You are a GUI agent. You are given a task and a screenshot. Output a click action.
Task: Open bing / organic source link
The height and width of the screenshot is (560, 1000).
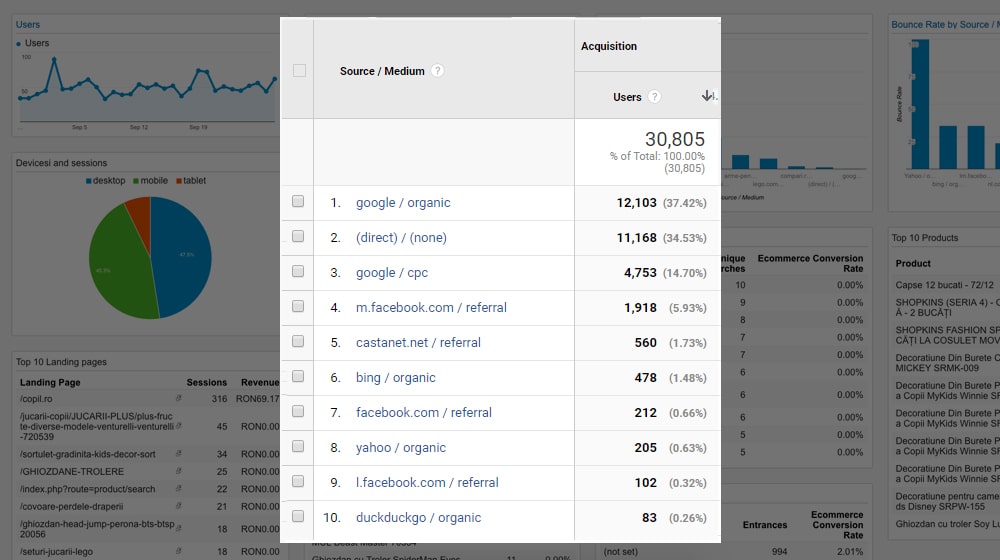(395, 378)
